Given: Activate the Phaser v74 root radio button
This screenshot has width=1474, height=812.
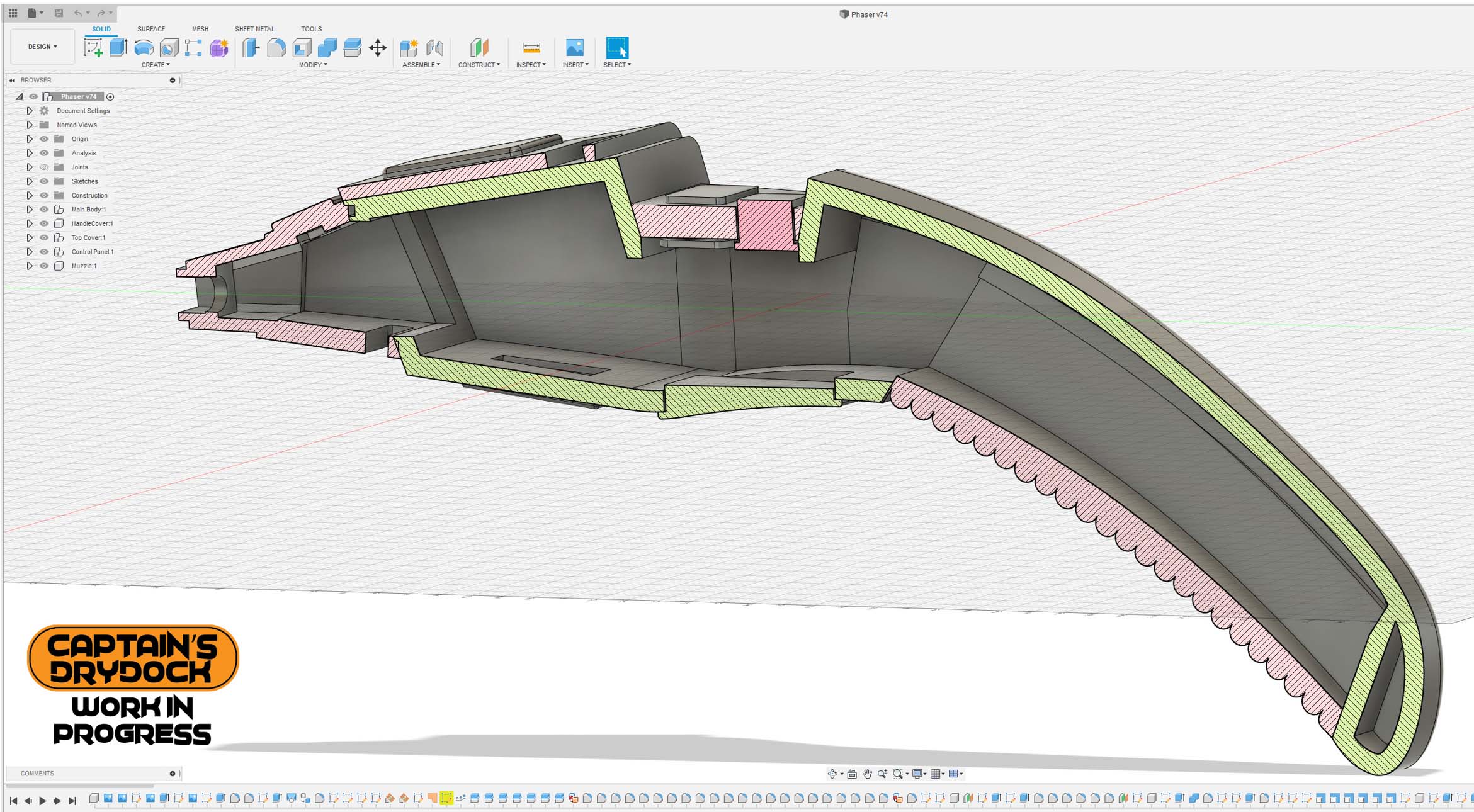Looking at the screenshot, I should tap(110, 97).
